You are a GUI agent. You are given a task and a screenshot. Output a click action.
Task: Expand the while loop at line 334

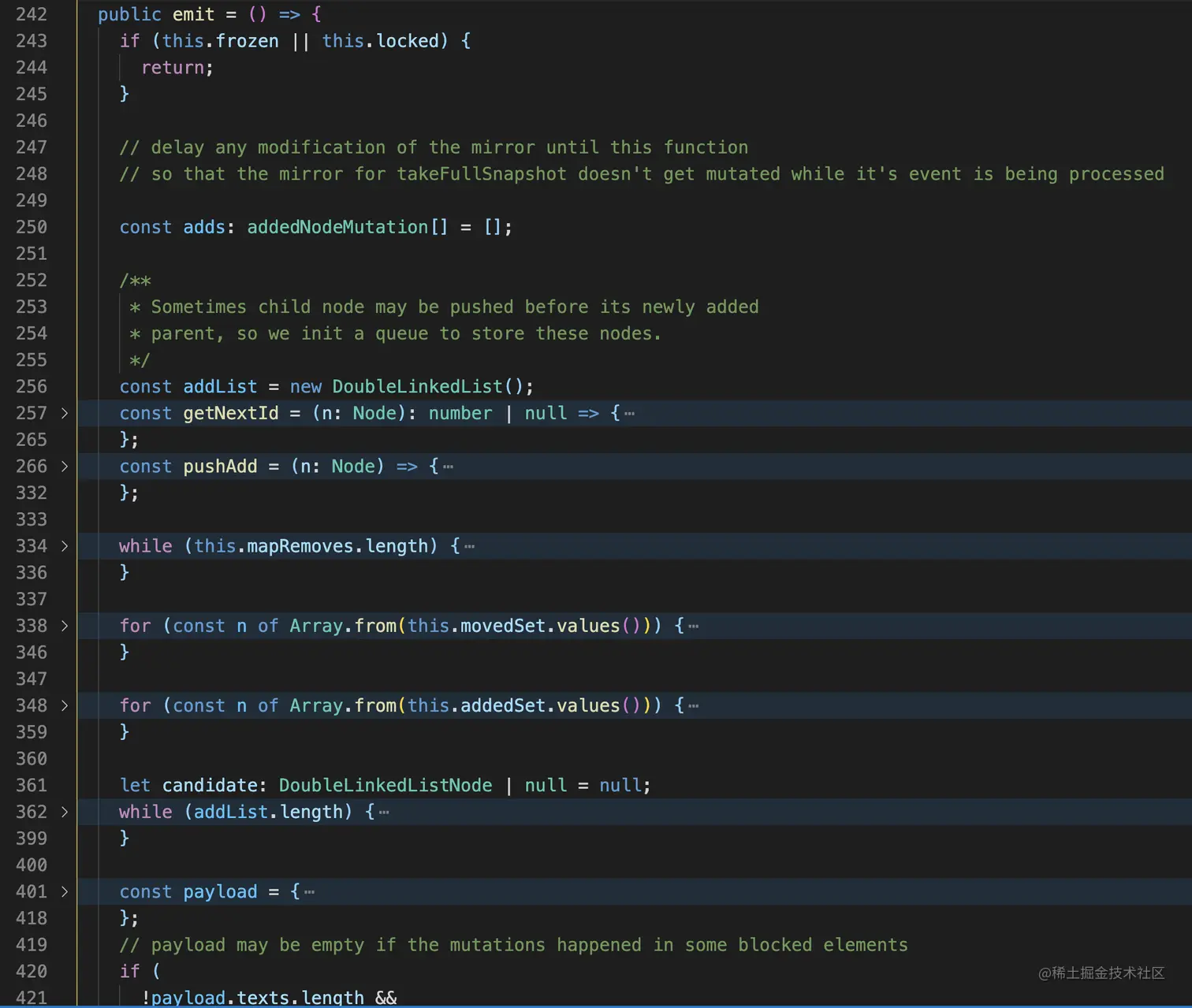pos(64,546)
